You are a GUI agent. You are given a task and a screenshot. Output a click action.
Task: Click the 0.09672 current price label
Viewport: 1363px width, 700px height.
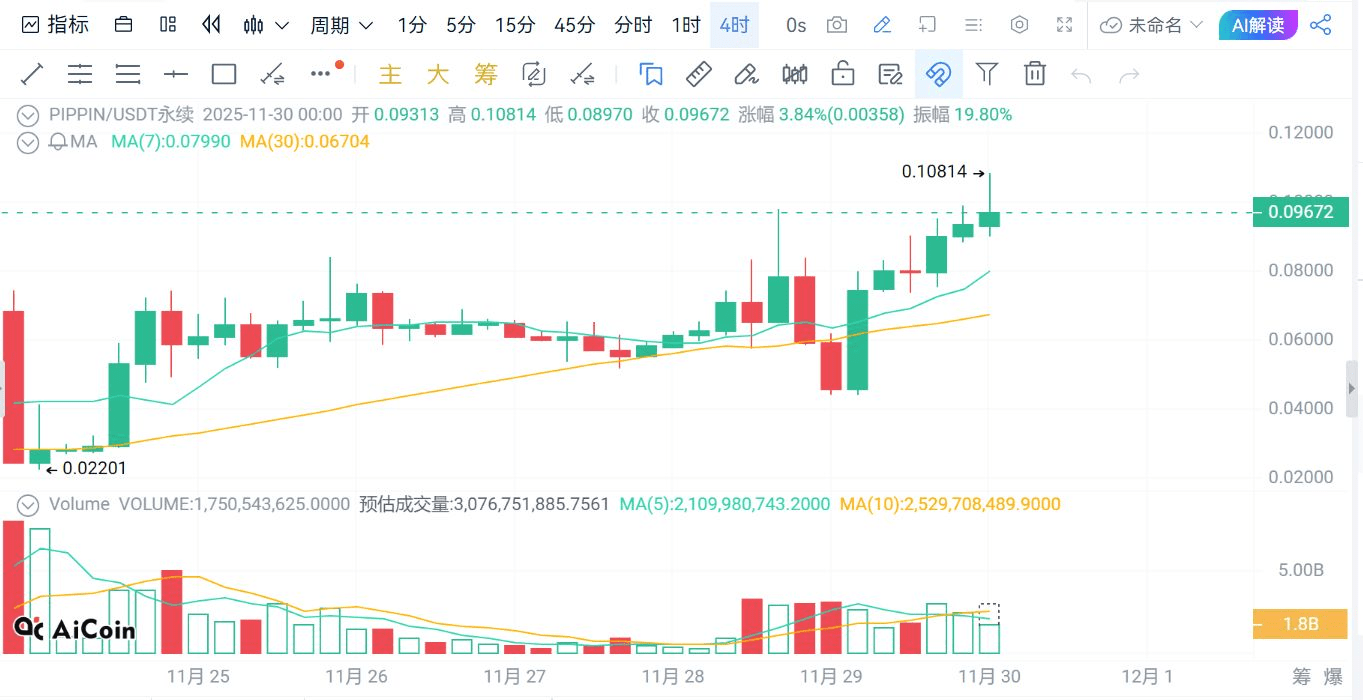tap(1300, 212)
